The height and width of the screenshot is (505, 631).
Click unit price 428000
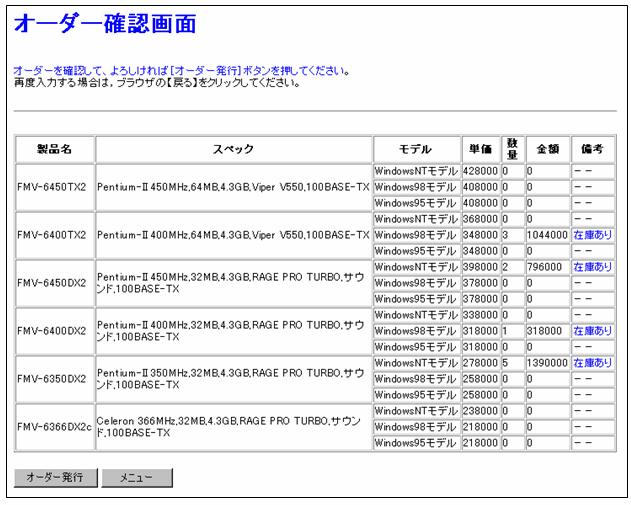tap(480, 171)
